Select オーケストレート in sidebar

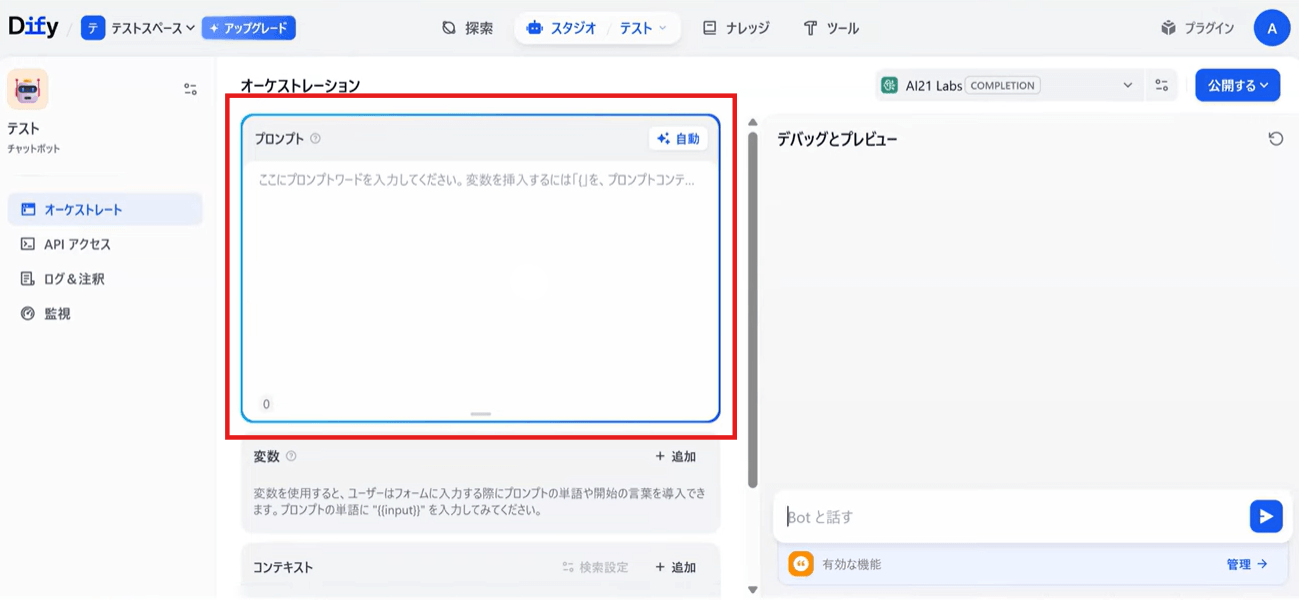coord(105,210)
